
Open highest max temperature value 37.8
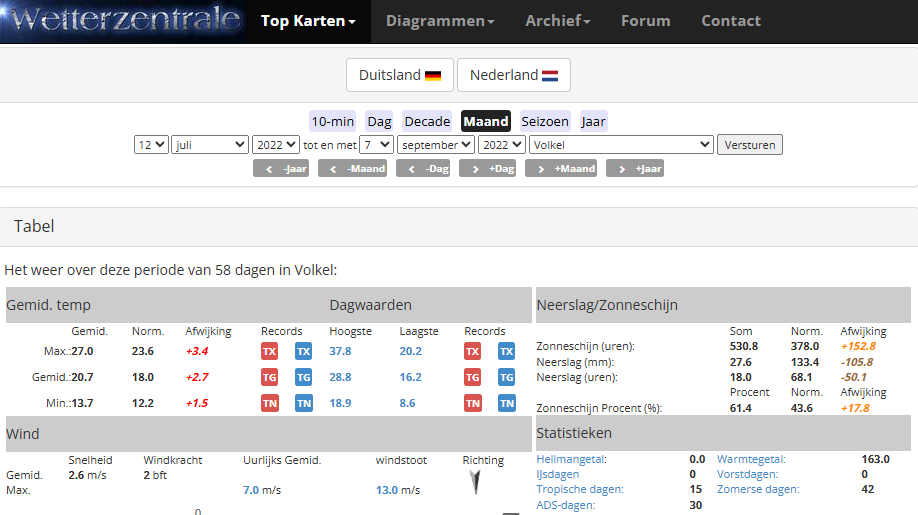coord(340,351)
